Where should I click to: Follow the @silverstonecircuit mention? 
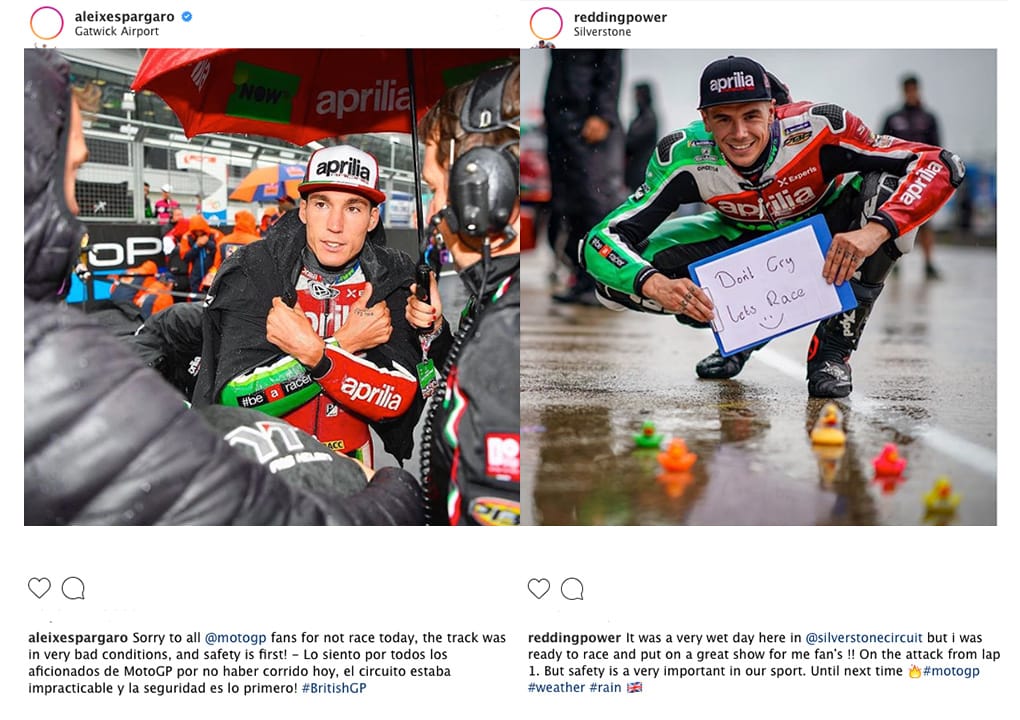[x=864, y=638]
